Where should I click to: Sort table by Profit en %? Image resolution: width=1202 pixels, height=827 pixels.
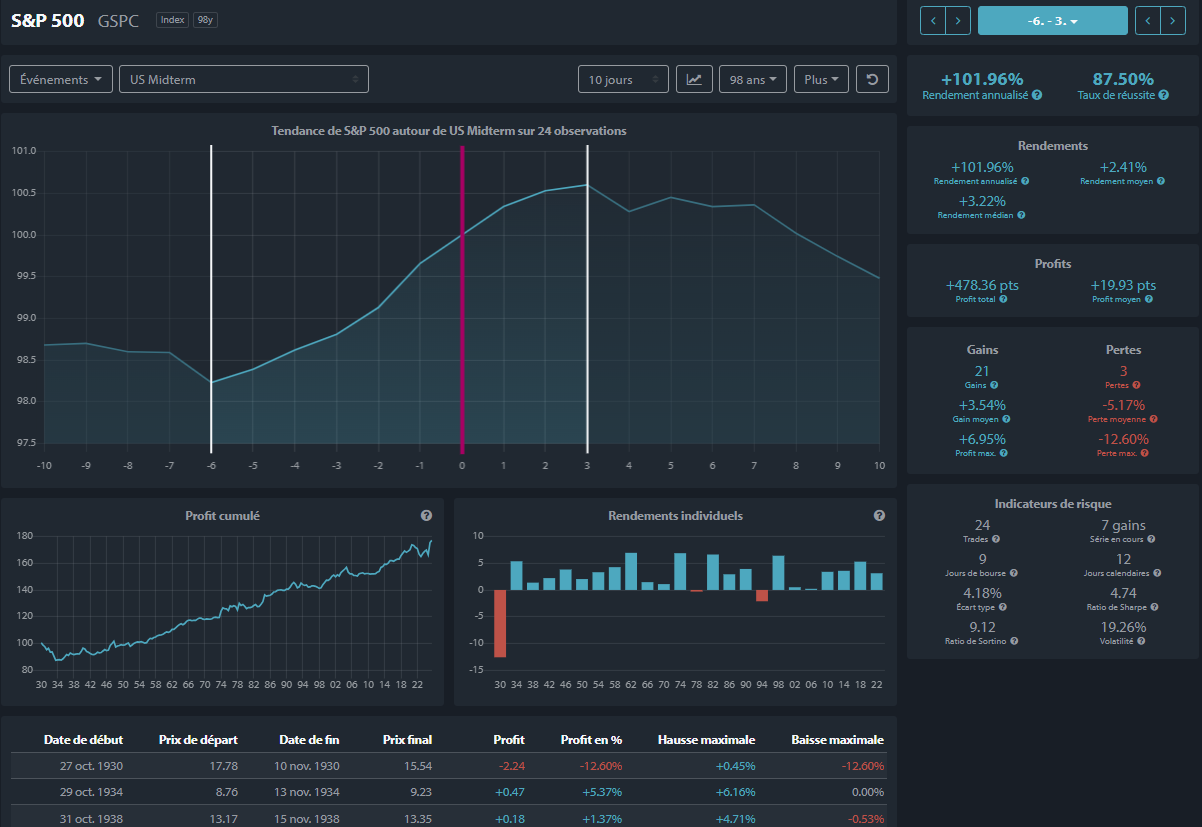[590, 740]
